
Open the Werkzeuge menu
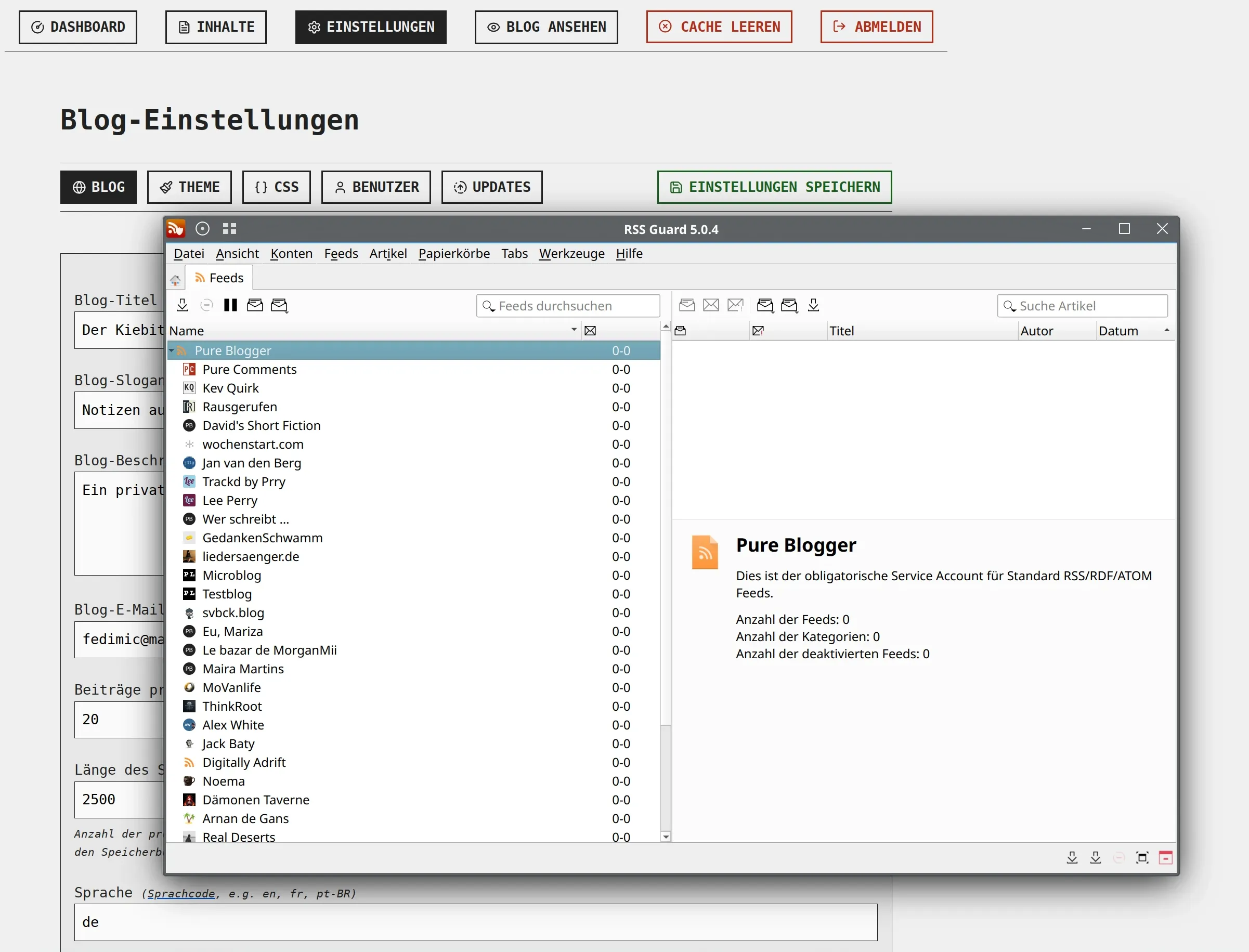tap(571, 254)
